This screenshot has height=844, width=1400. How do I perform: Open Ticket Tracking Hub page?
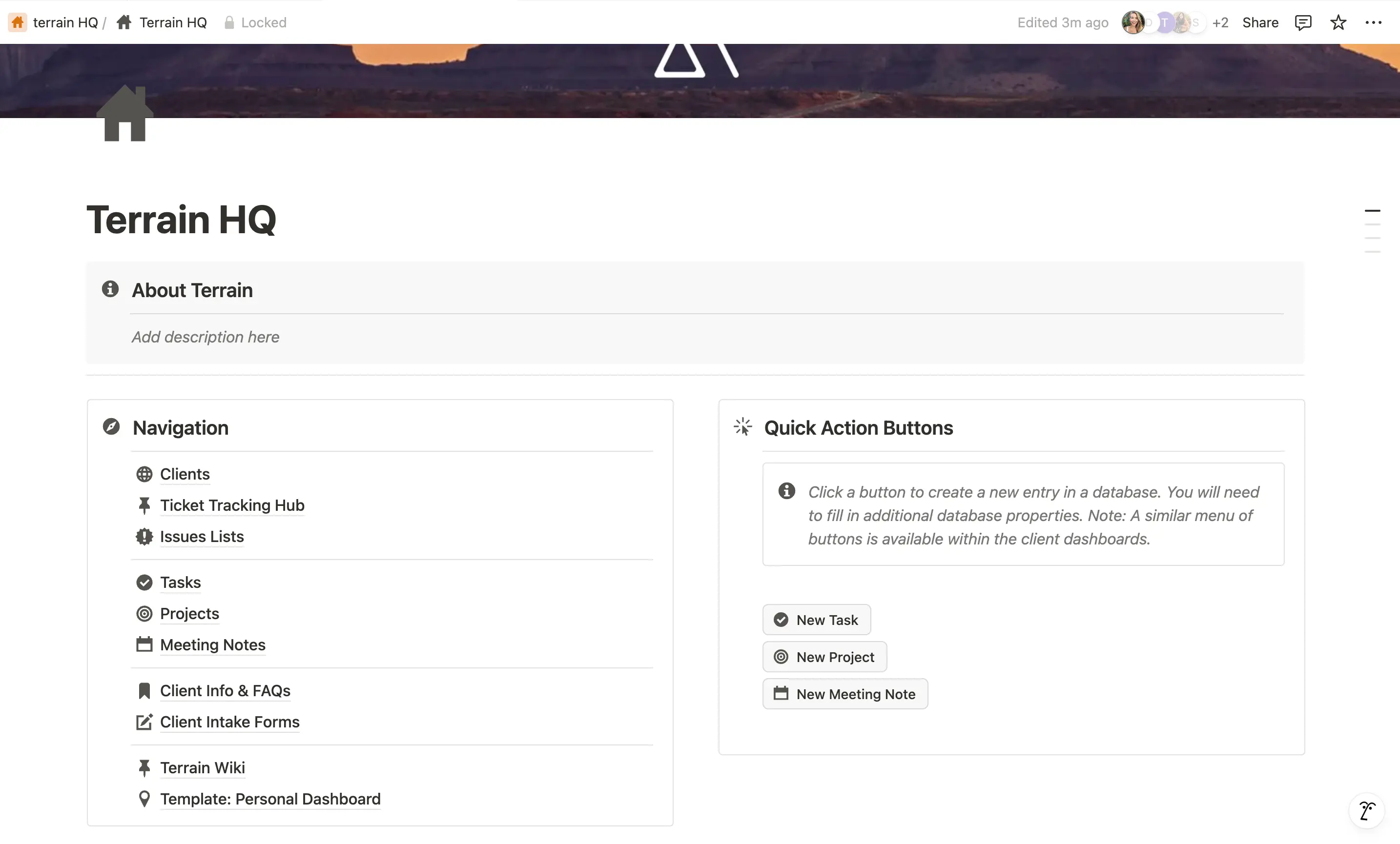(x=232, y=505)
